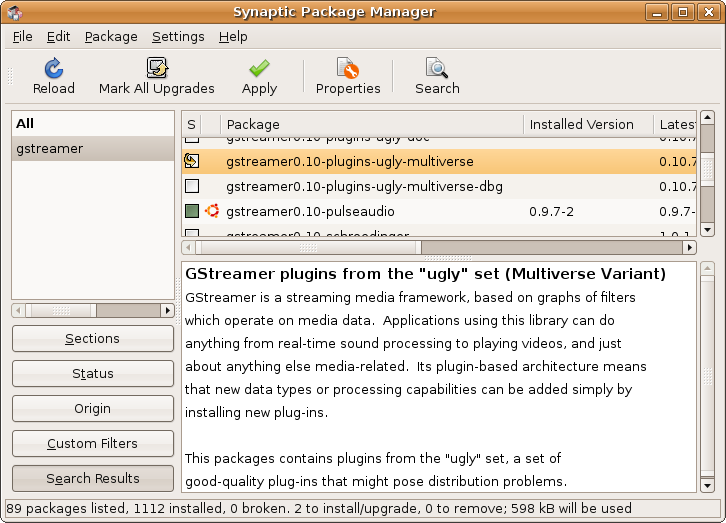Sort by the Package column header
The width and height of the screenshot is (726, 523).
tap(372, 124)
